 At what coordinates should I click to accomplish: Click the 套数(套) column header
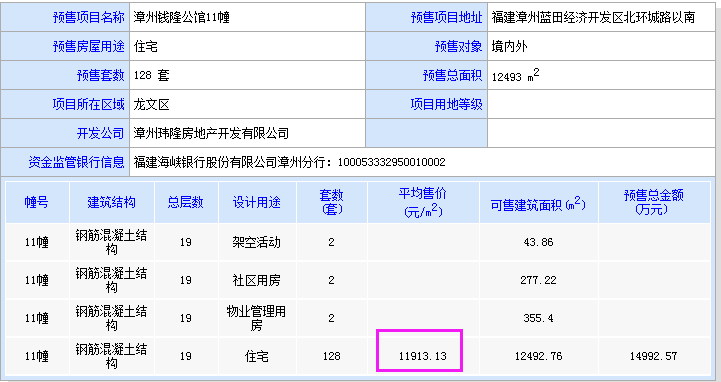point(332,202)
